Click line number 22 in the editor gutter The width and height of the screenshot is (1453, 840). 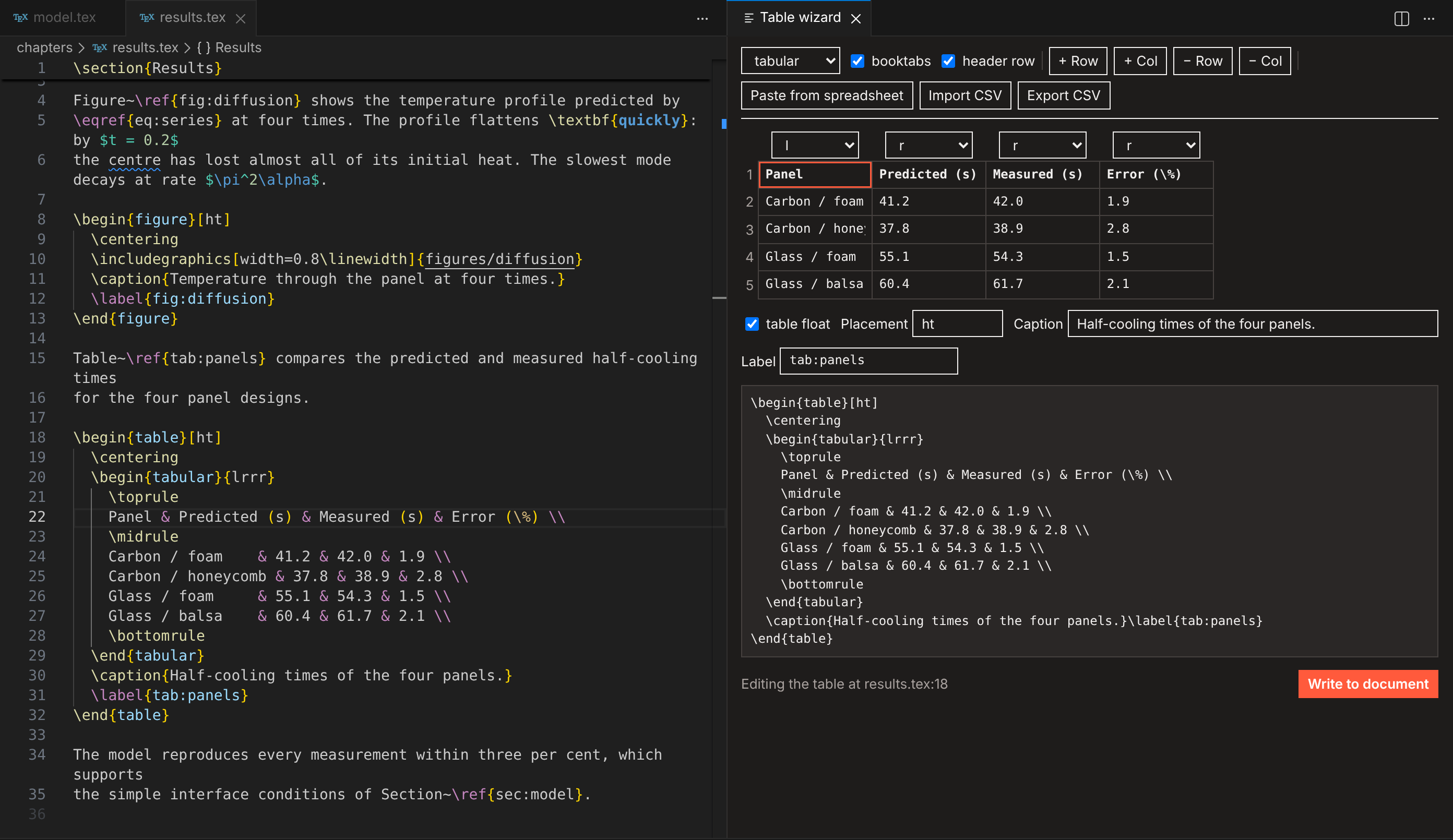point(37,517)
